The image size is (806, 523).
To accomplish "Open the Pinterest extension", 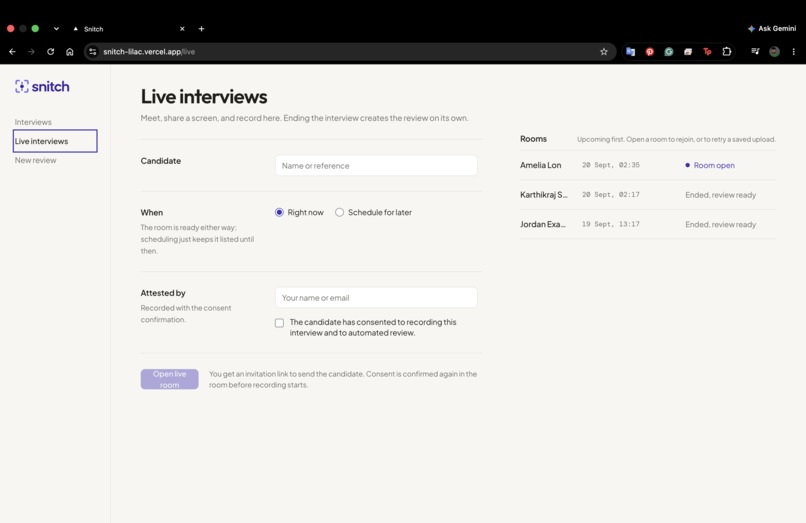I will (x=650, y=51).
